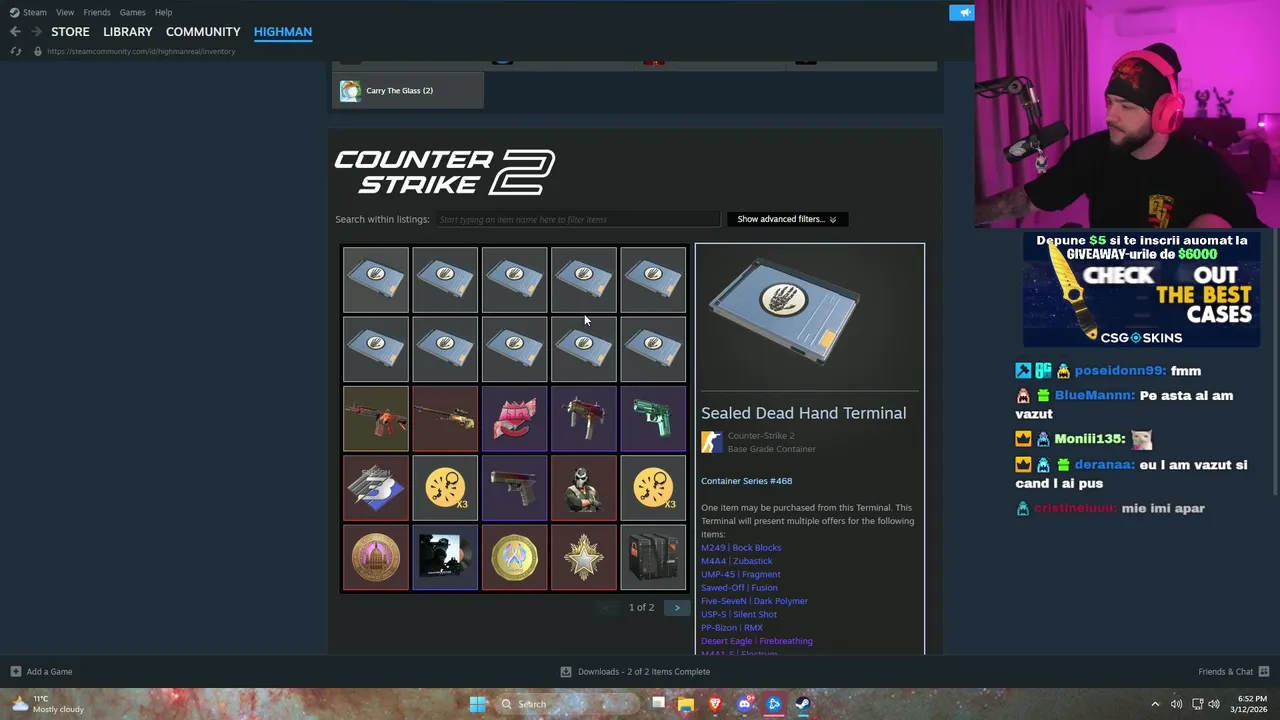This screenshot has width=1280, height=720.
Task: Open UMP-45 | Fragment link
Action: (741, 575)
